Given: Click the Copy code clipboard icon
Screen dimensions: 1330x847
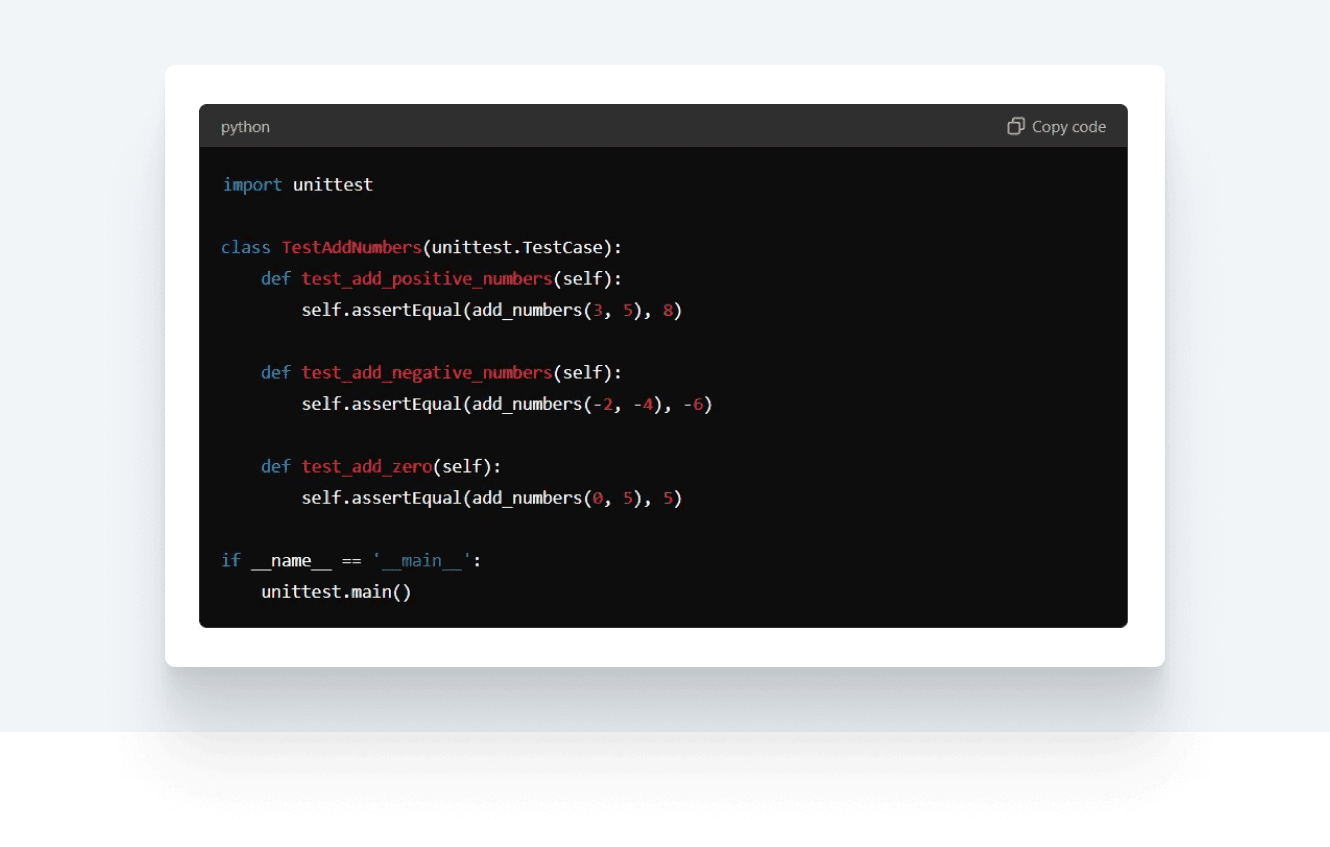Looking at the screenshot, I should (x=1016, y=126).
